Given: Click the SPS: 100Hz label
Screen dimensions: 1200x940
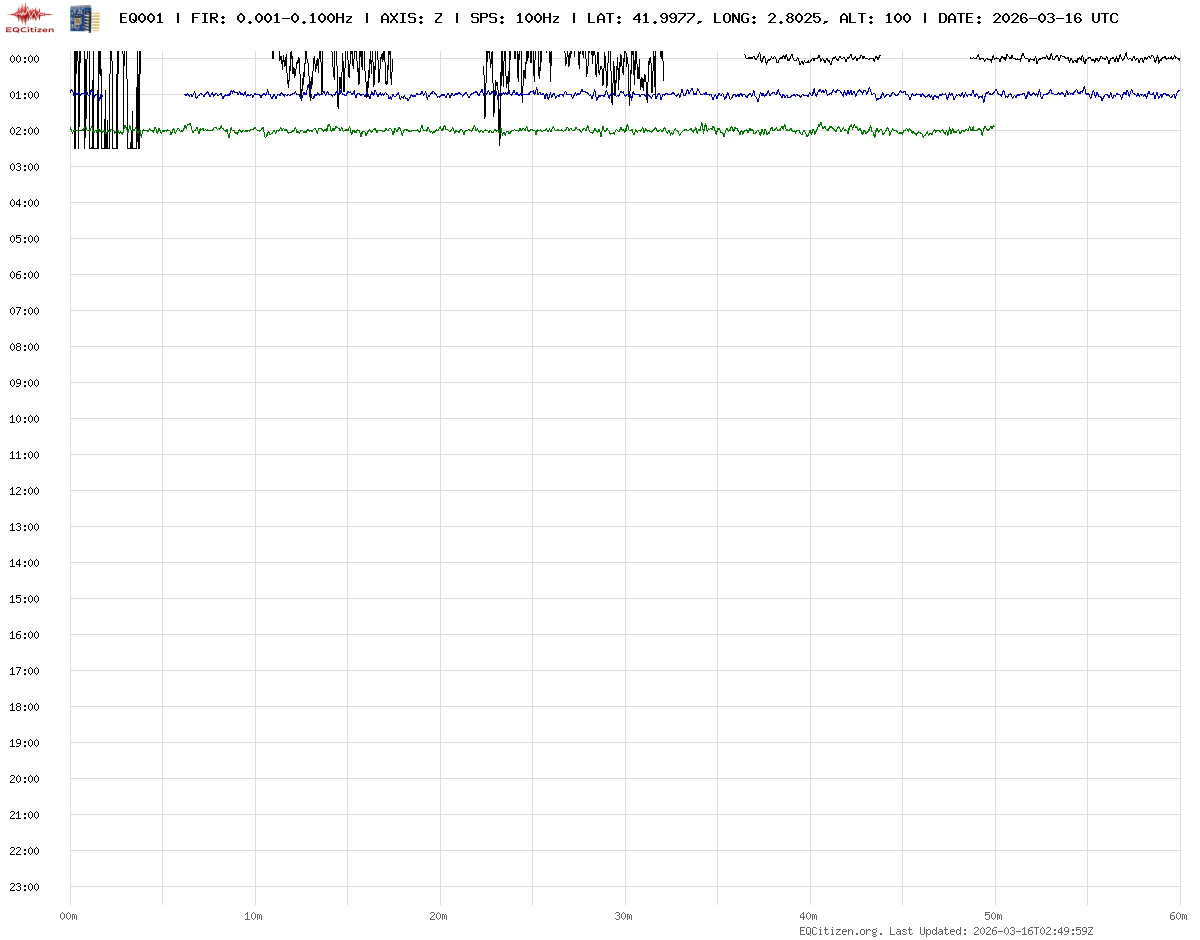Looking at the screenshot, I should (x=514, y=18).
